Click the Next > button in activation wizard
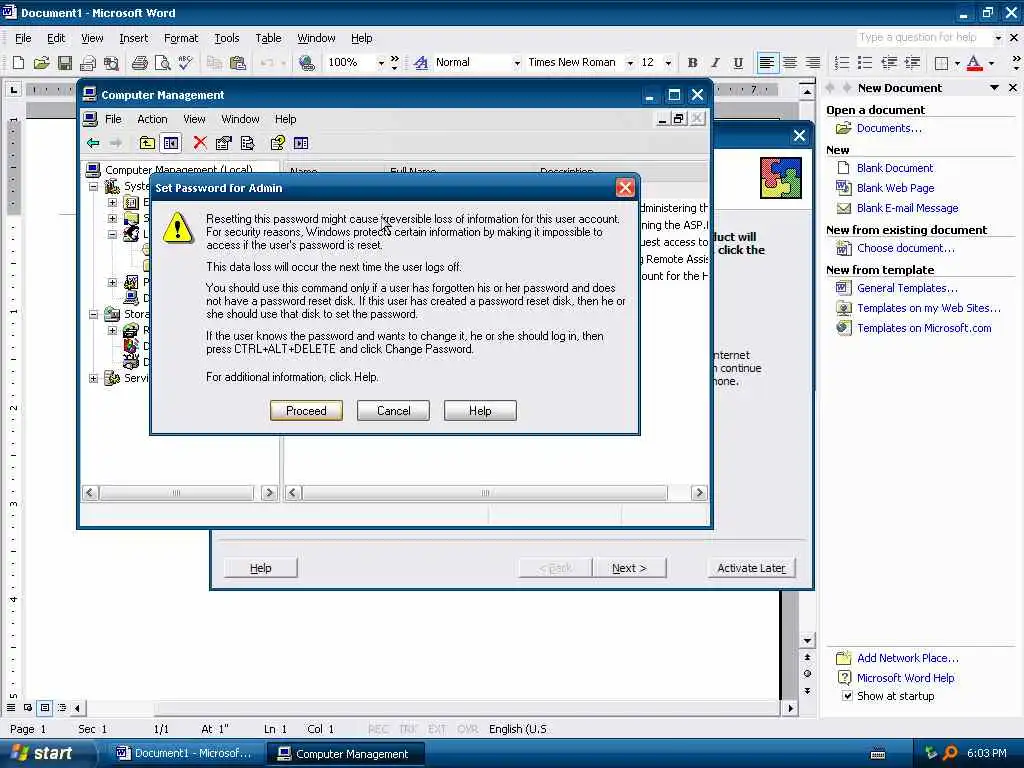Screen dimensions: 1024x768 click(x=629, y=568)
